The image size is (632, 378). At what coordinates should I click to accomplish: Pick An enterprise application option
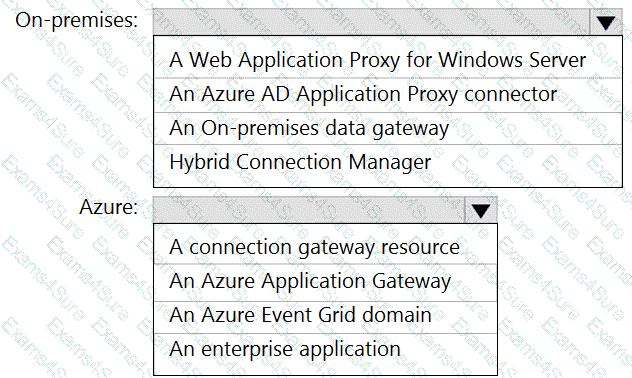click(x=325, y=349)
